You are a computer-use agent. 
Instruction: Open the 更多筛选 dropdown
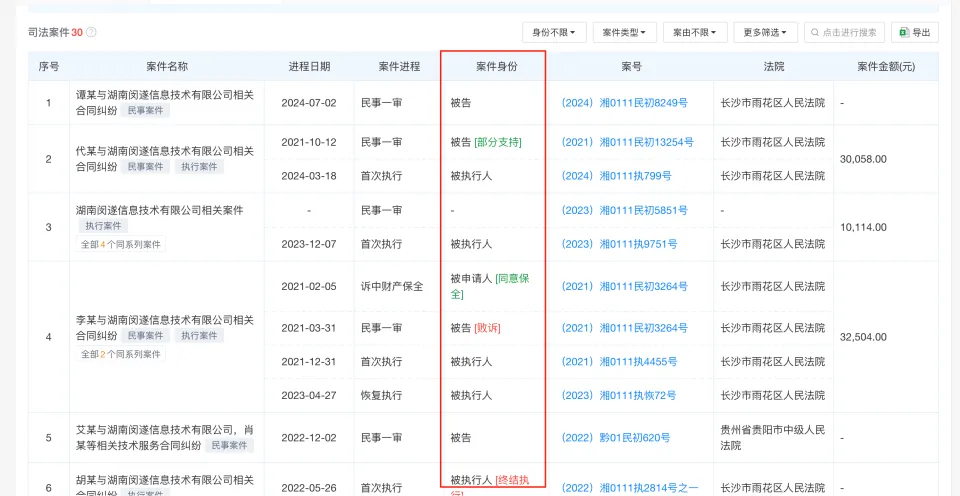765,32
